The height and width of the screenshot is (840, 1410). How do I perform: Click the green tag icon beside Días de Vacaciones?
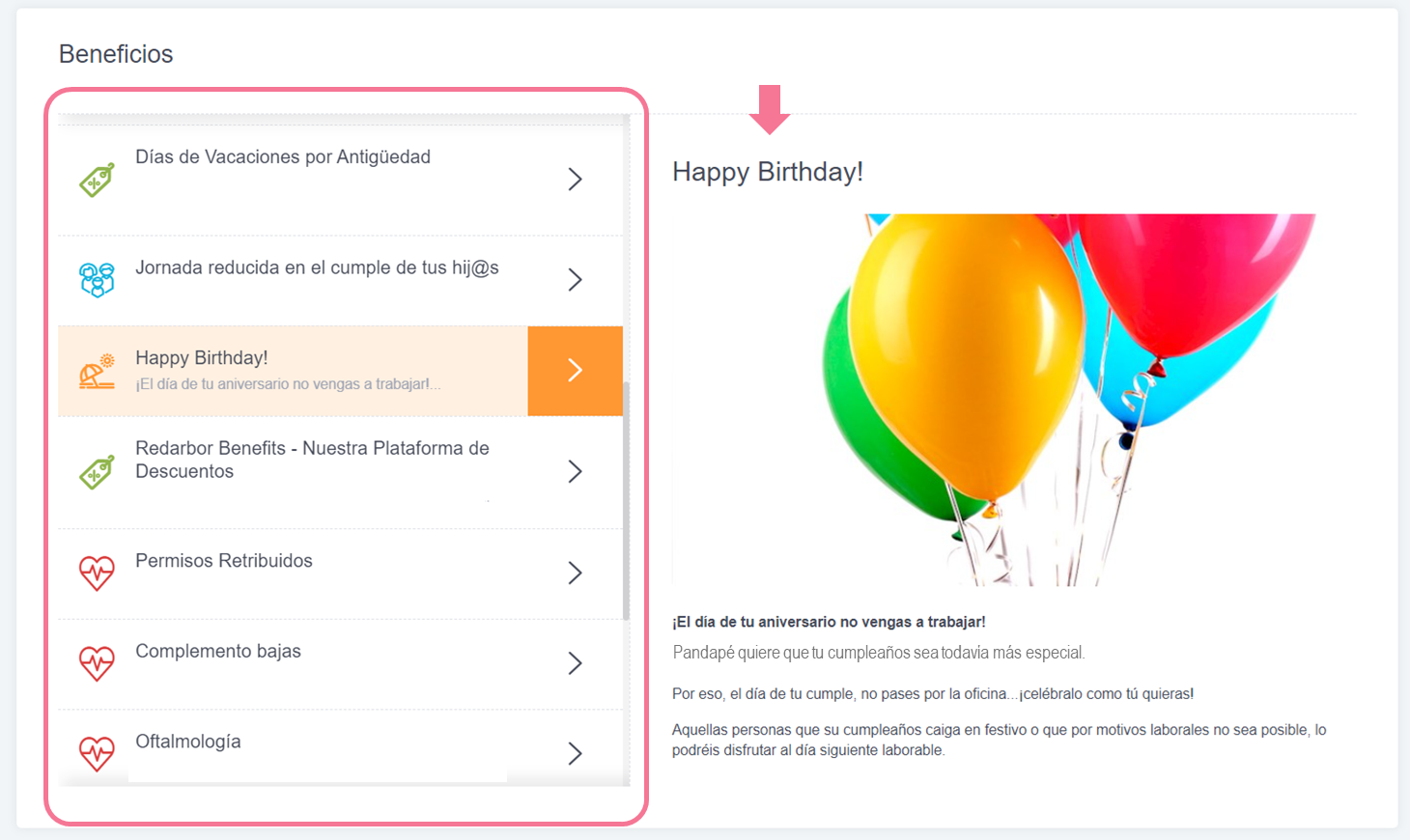[x=97, y=180]
